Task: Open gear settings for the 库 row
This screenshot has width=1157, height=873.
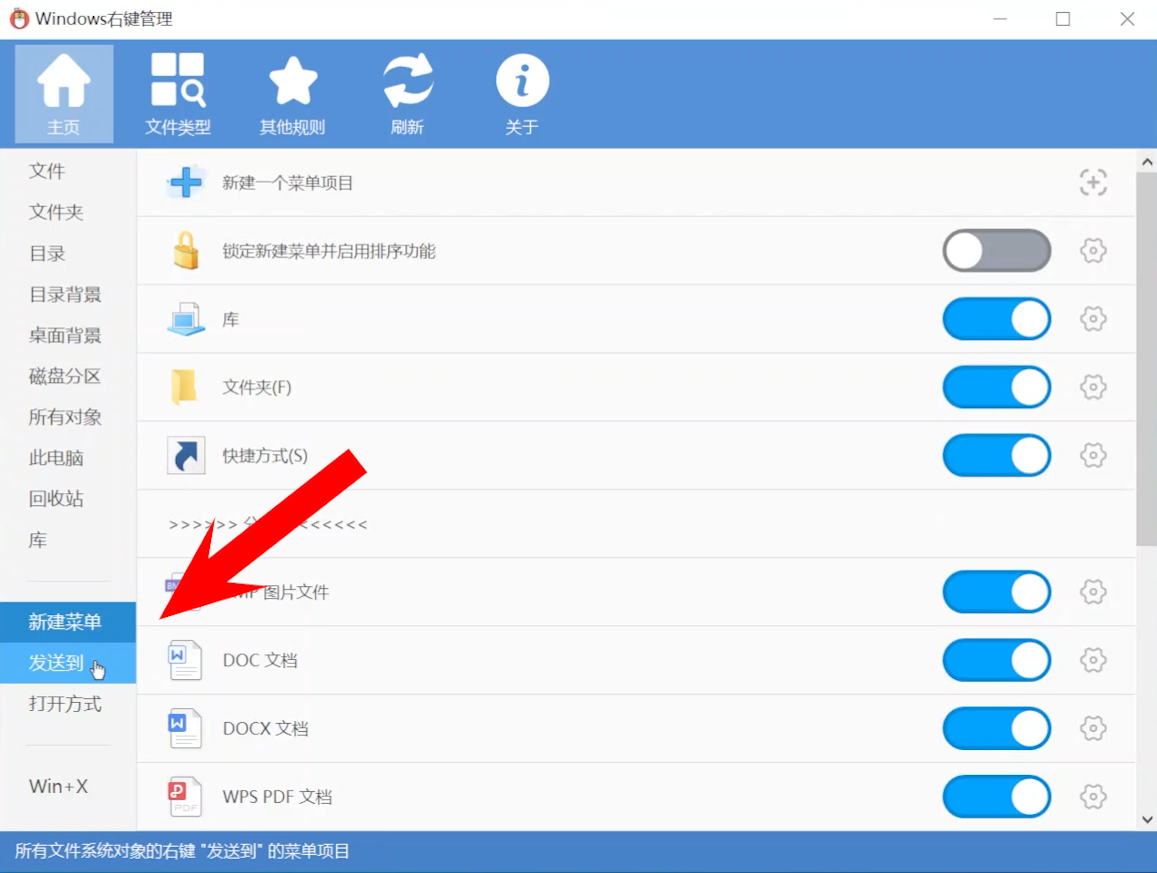Action: point(1093,319)
